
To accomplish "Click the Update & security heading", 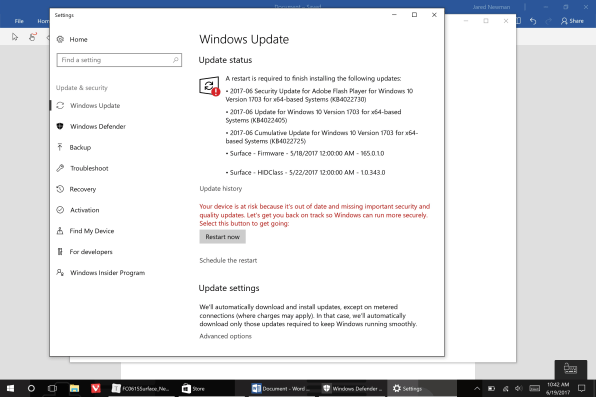I will tap(82, 87).
